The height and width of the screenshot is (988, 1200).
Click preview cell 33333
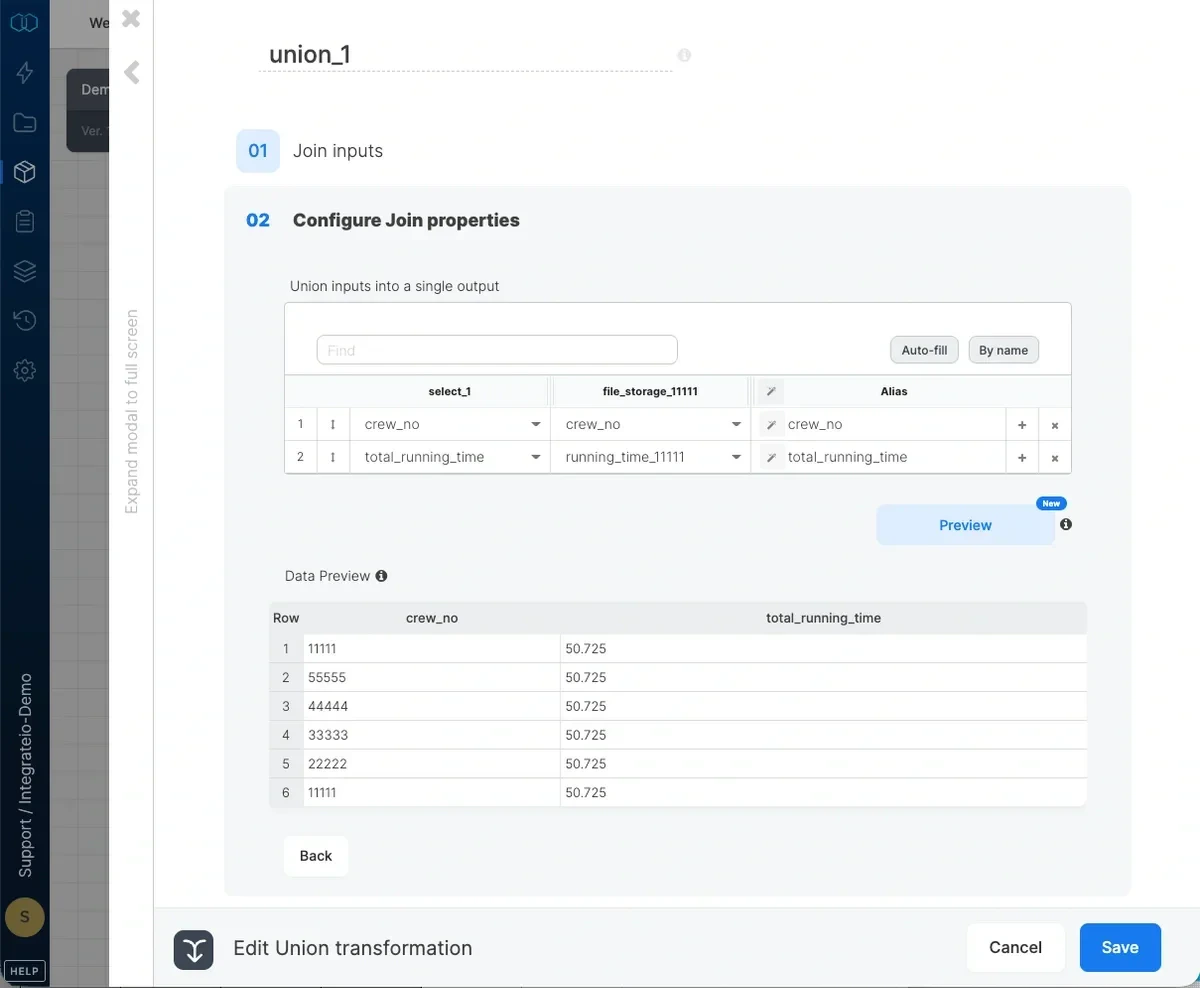point(432,735)
